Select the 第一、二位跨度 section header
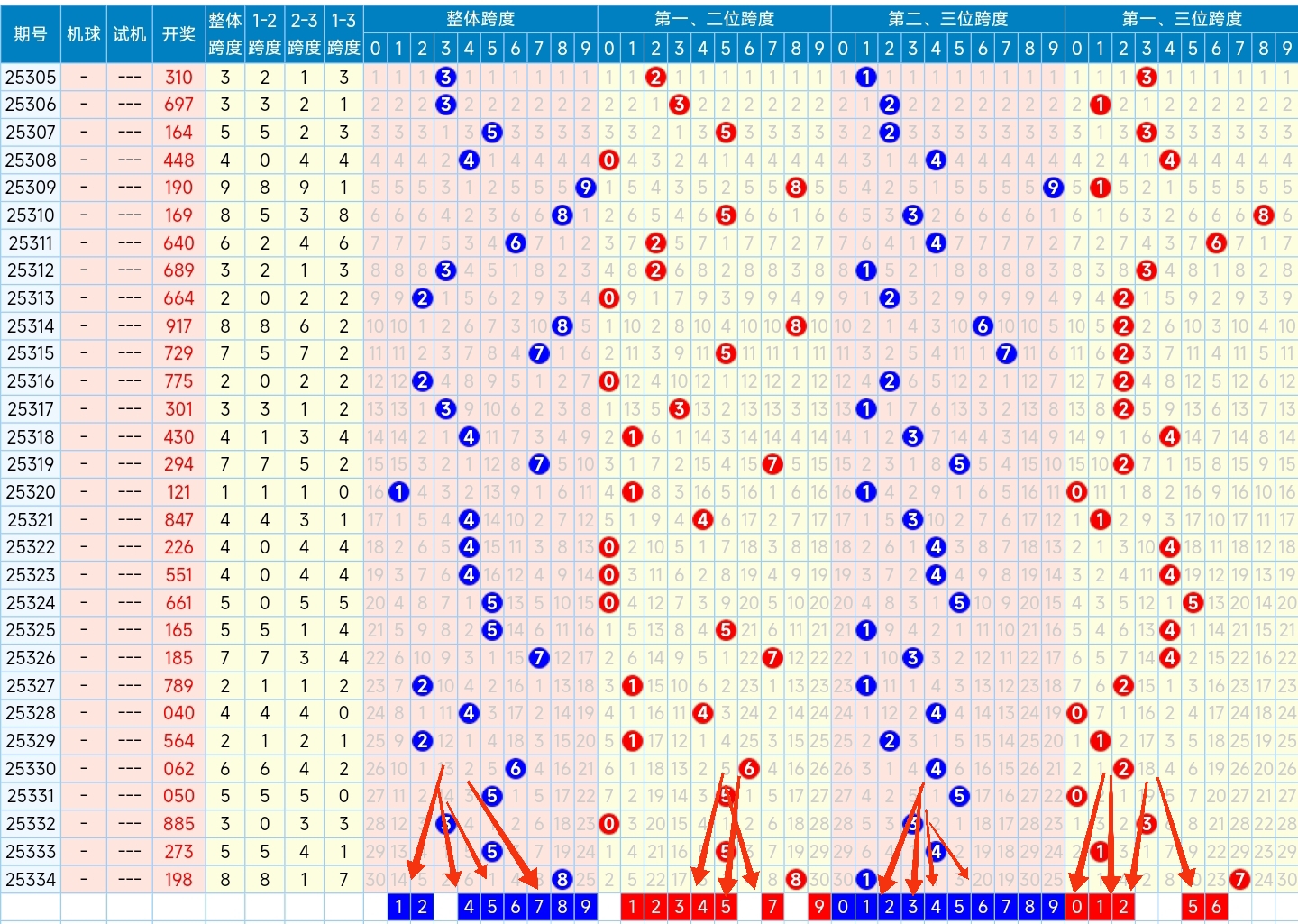1298x924 pixels. [x=714, y=18]
